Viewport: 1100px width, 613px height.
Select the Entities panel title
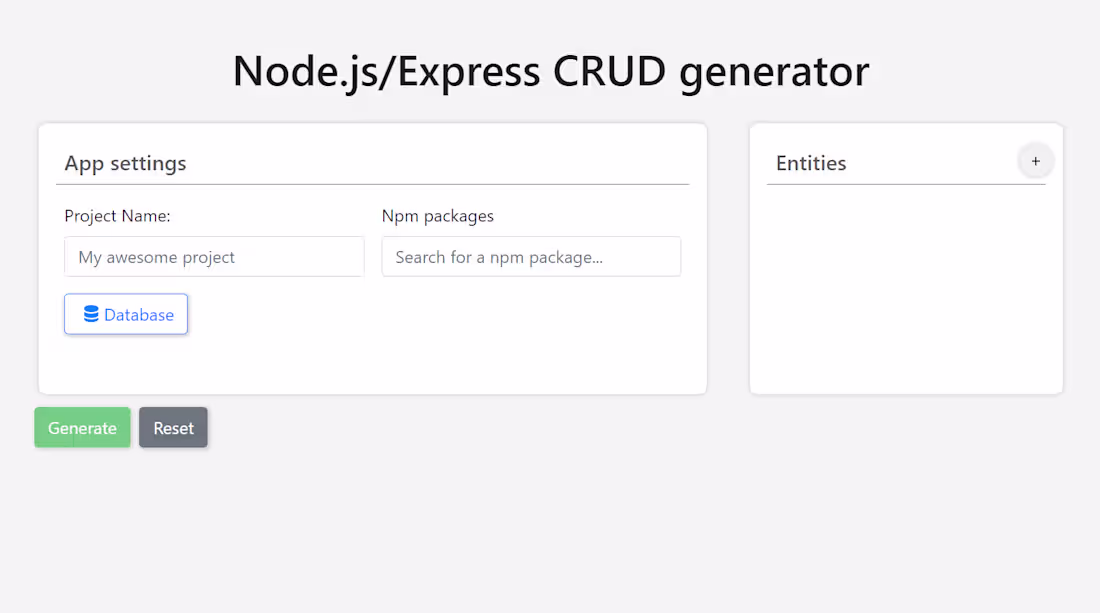click(x=811, y=163)
